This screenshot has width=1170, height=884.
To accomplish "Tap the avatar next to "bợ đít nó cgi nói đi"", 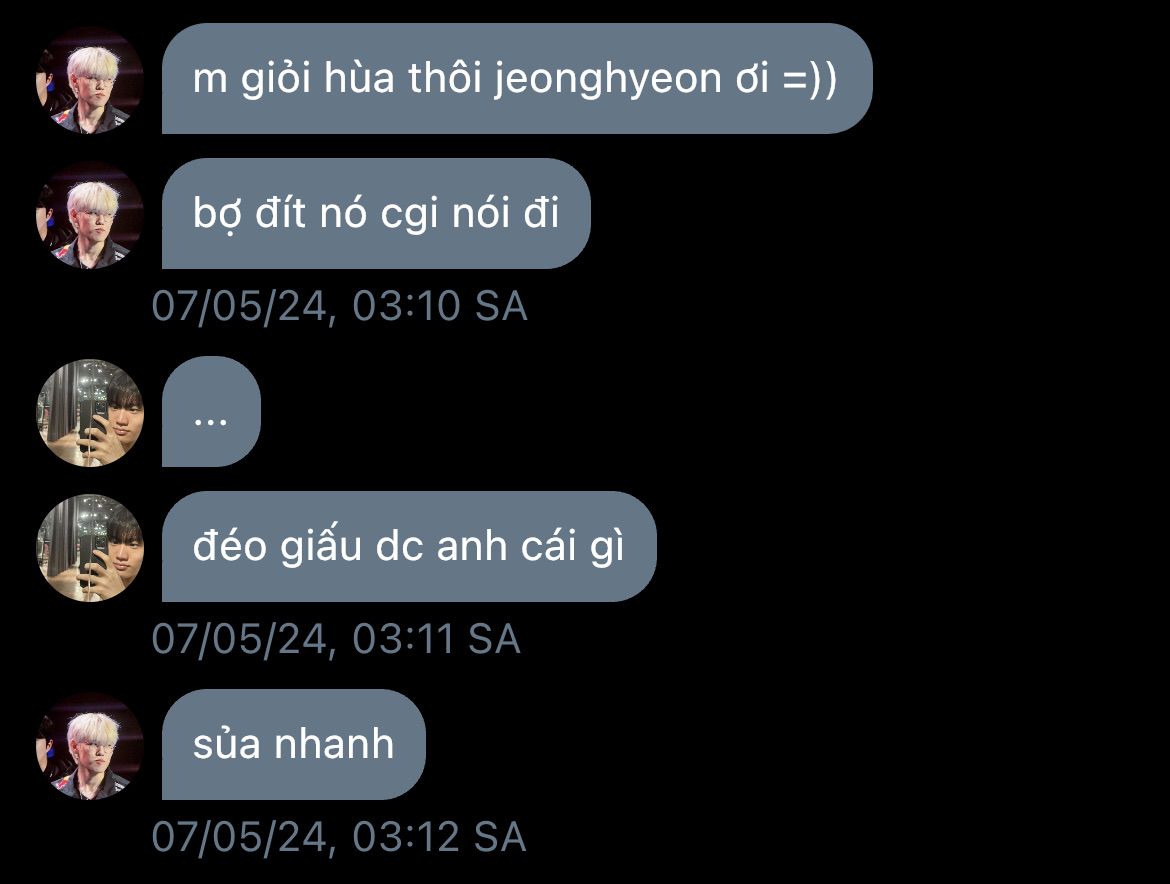I will [x=90, y=215].
